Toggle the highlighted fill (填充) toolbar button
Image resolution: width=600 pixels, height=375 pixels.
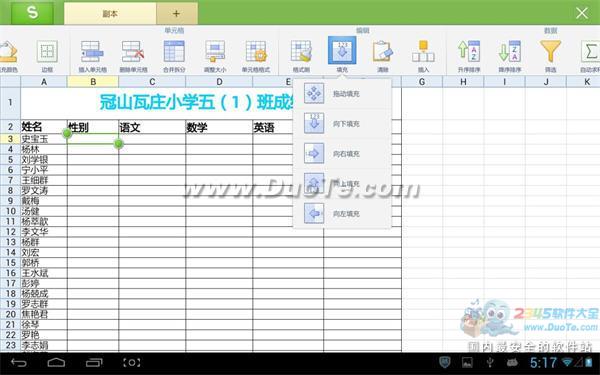coord(342,51)
